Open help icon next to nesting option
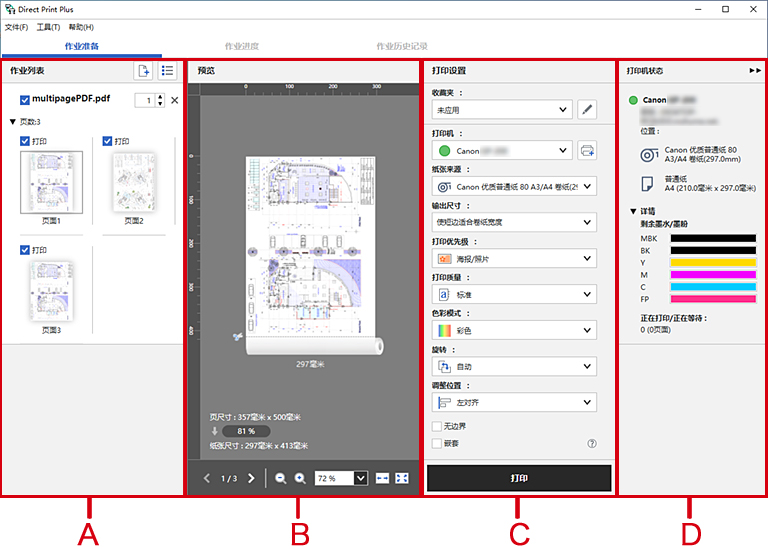Image resolution: width=768 pixels, height=549 pixels. coord(592,442)
